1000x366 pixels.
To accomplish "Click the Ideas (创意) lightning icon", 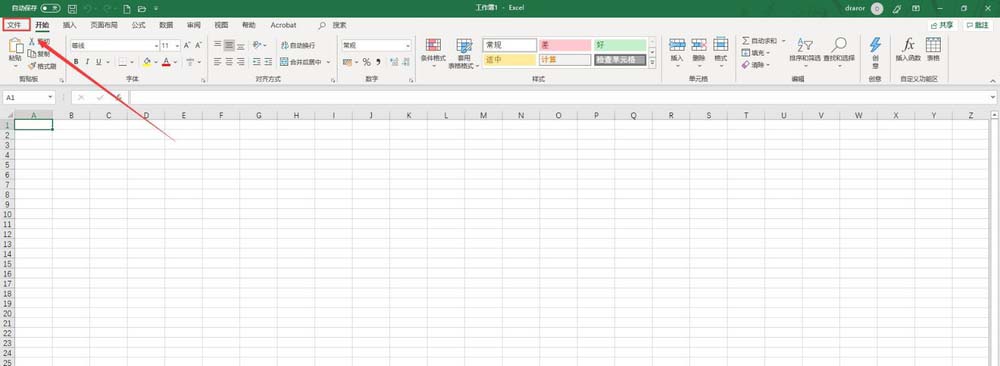I will (x=875, y=45).
